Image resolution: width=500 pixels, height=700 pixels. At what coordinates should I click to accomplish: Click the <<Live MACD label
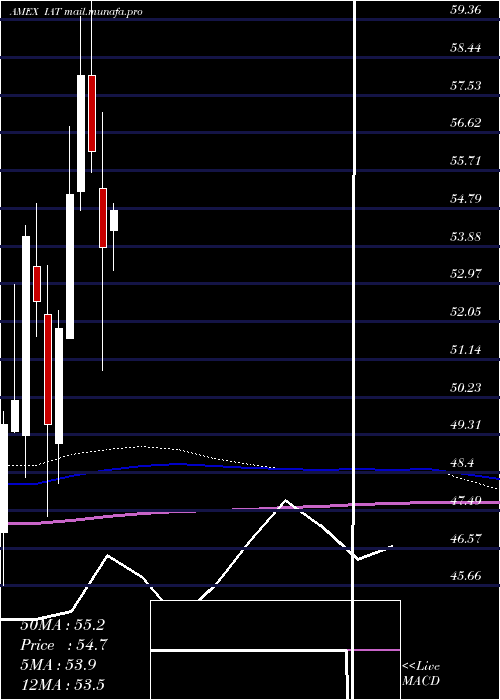click(421, 674)
